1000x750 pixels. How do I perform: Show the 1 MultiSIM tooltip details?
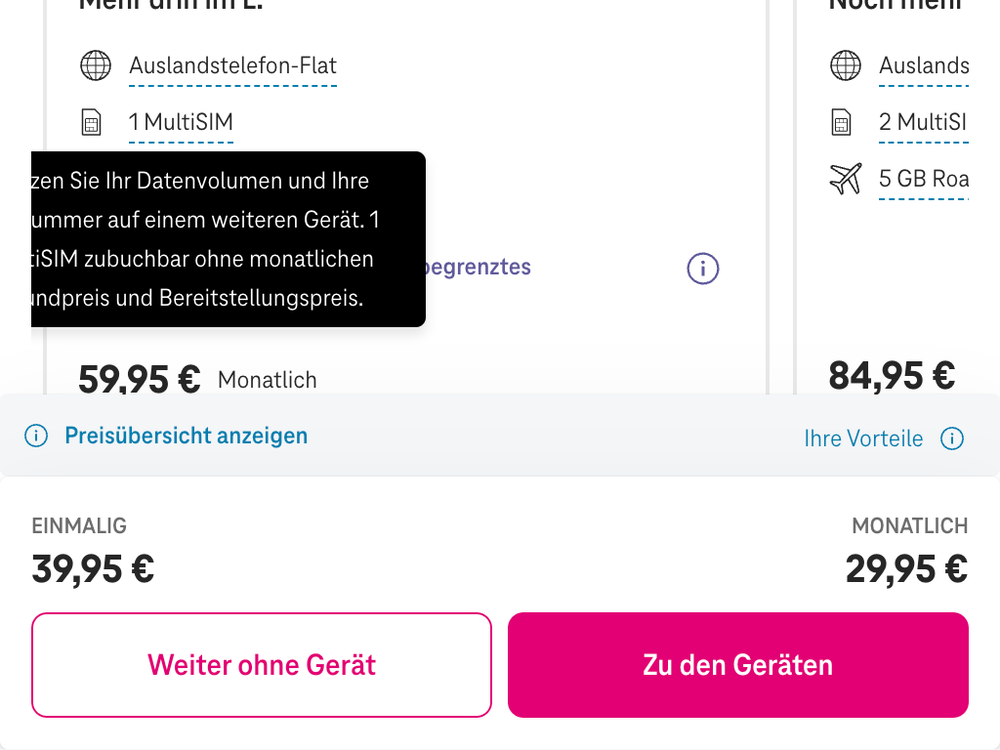pyautogui.click(x=181, y=122)
